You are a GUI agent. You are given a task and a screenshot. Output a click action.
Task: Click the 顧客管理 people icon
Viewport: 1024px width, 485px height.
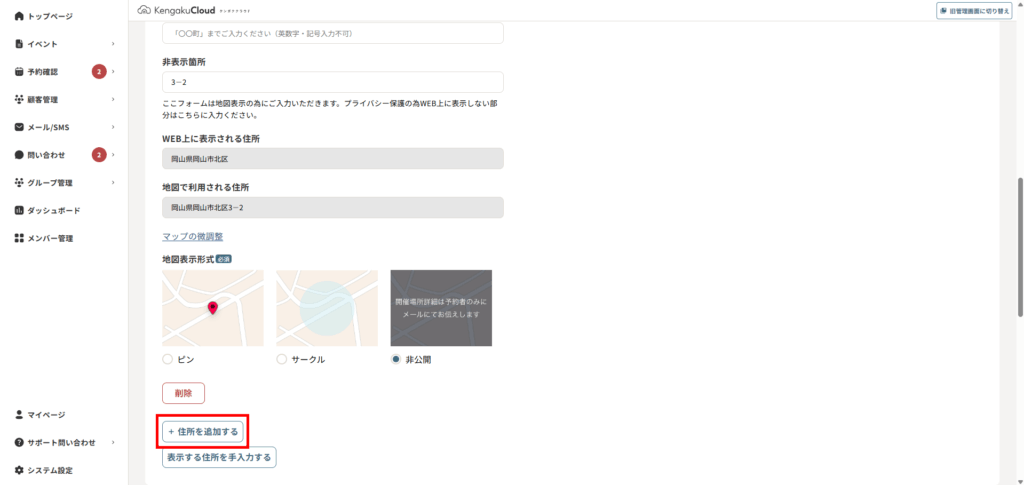click(x=19, y=99)
